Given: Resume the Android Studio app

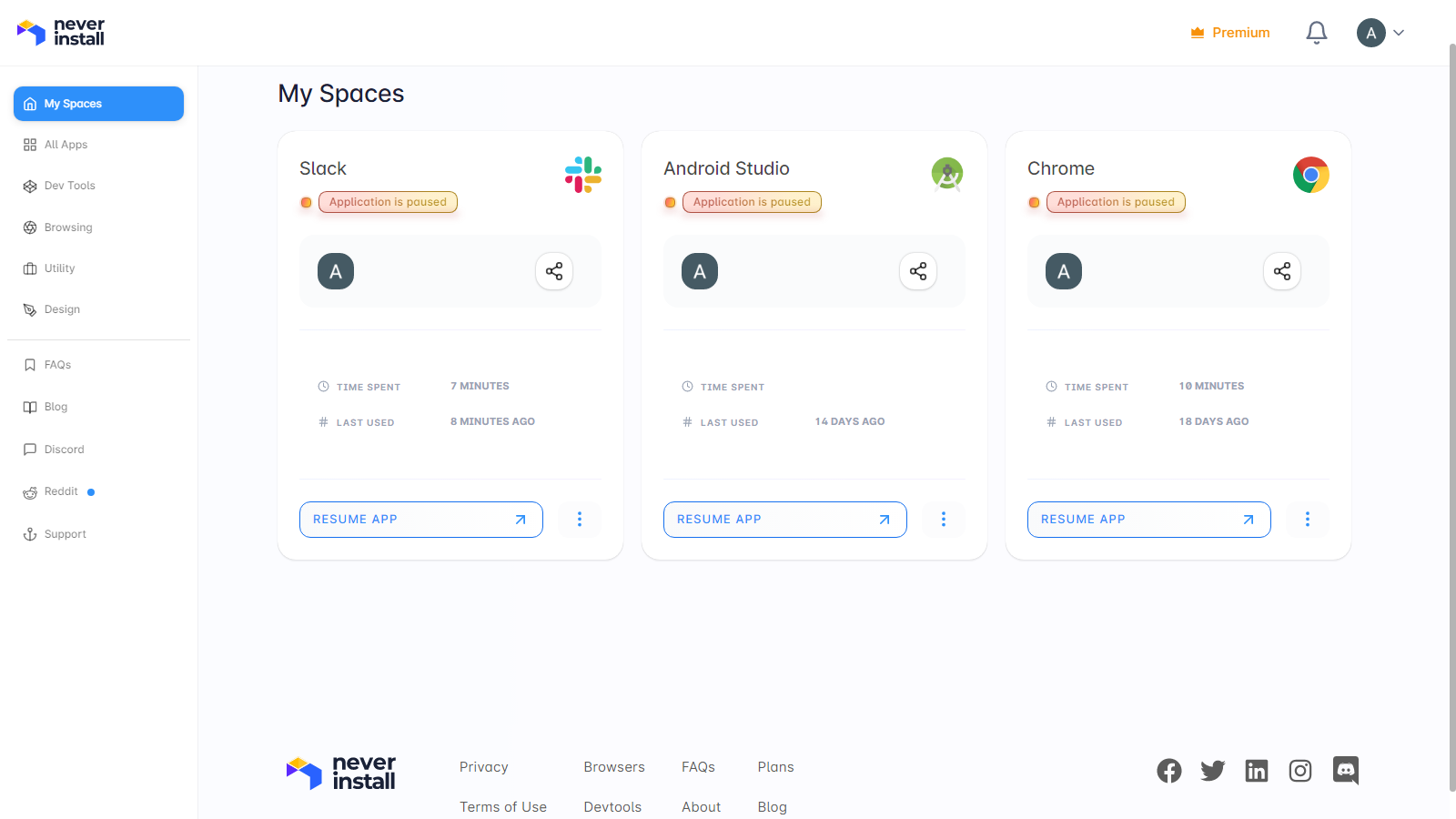Looking at the screenshot, I should (785, 520).
